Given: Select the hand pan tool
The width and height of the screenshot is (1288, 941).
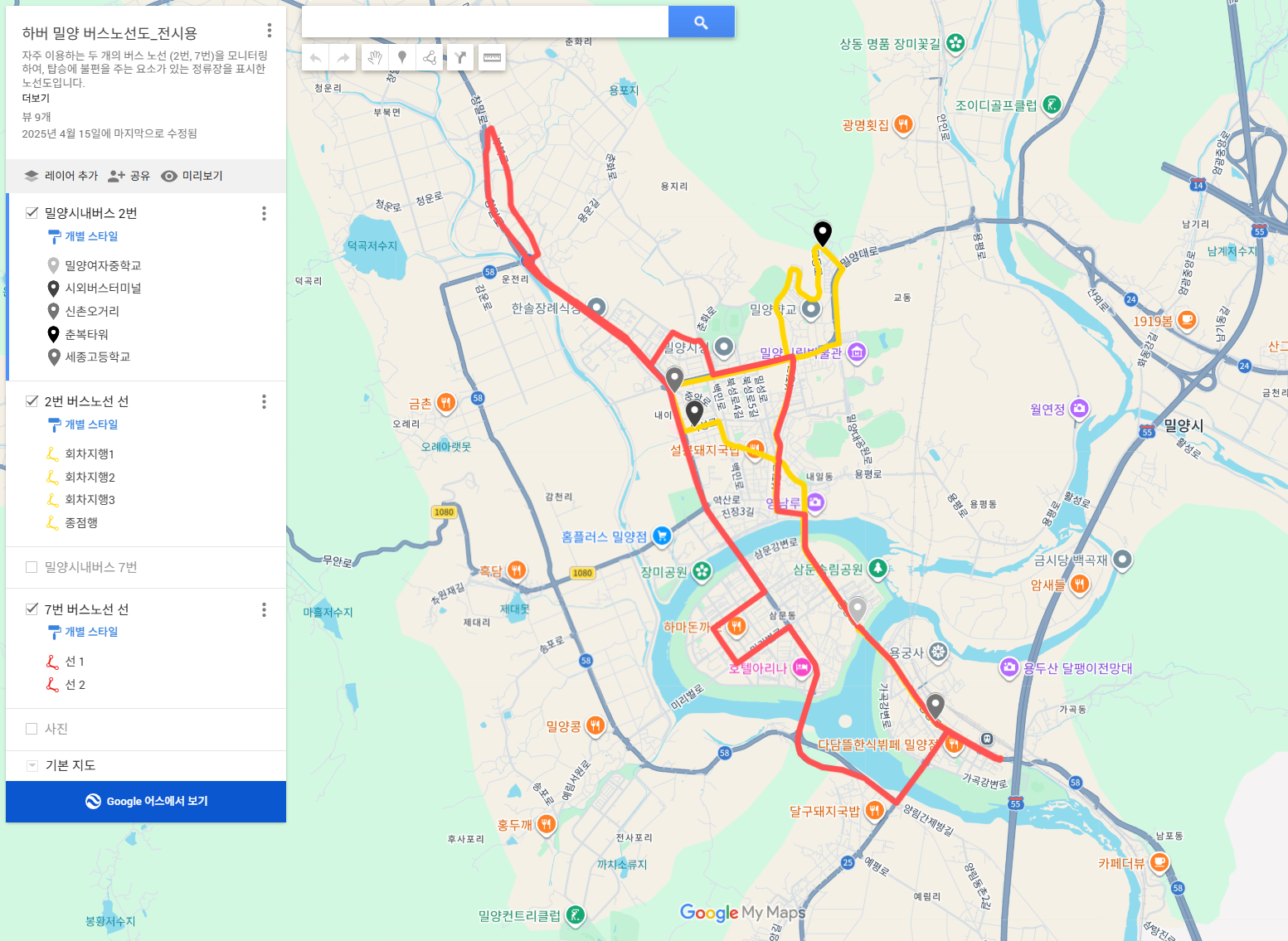Looking at the screenshot, I should [x=375, y=58].
